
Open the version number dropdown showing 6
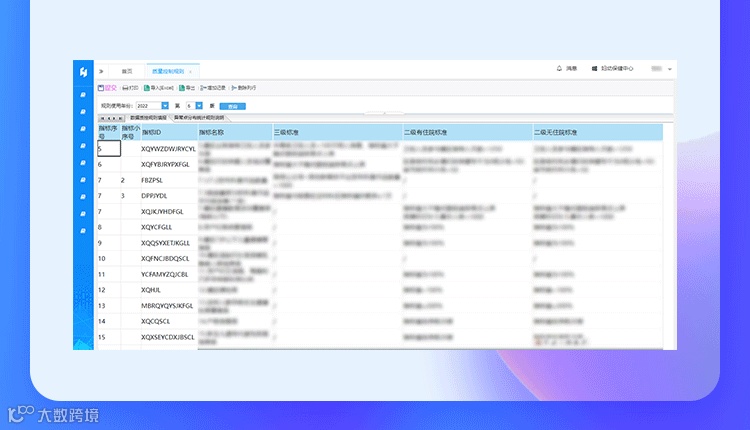coord(199,106)
